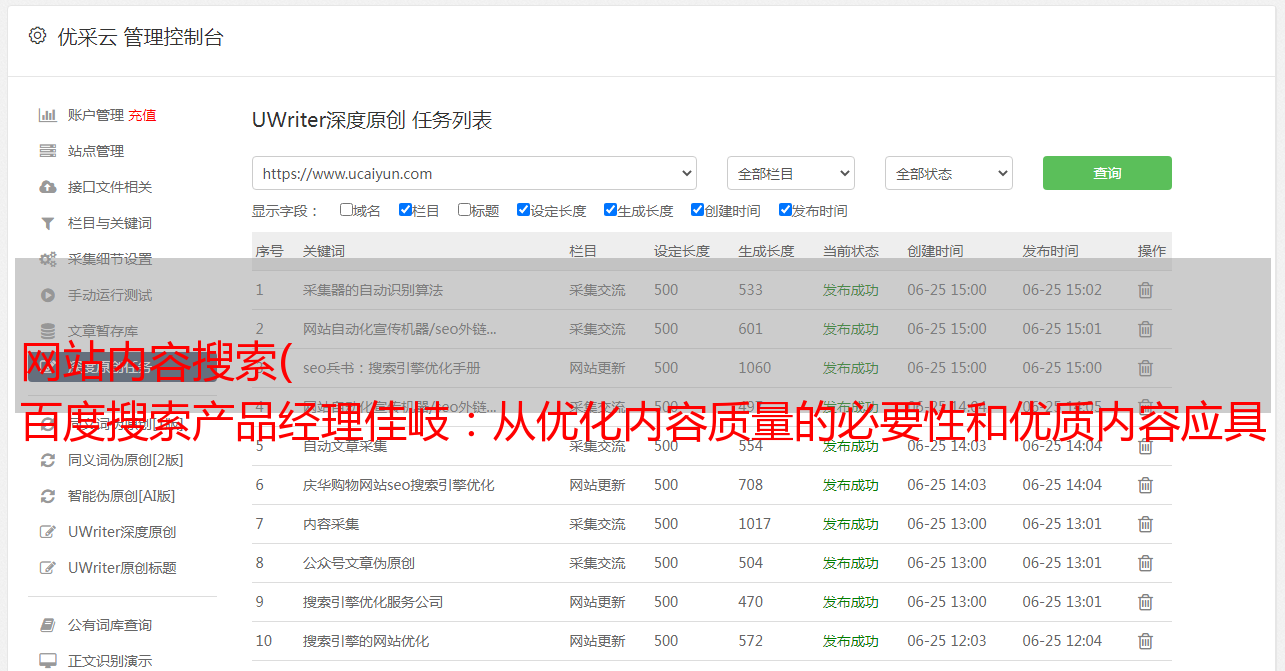The width and height of the screenshot is (1285, 671).
Task: Click the database icon for 文章暂存库
Action: pyautogui.click(x=47, y=331)
